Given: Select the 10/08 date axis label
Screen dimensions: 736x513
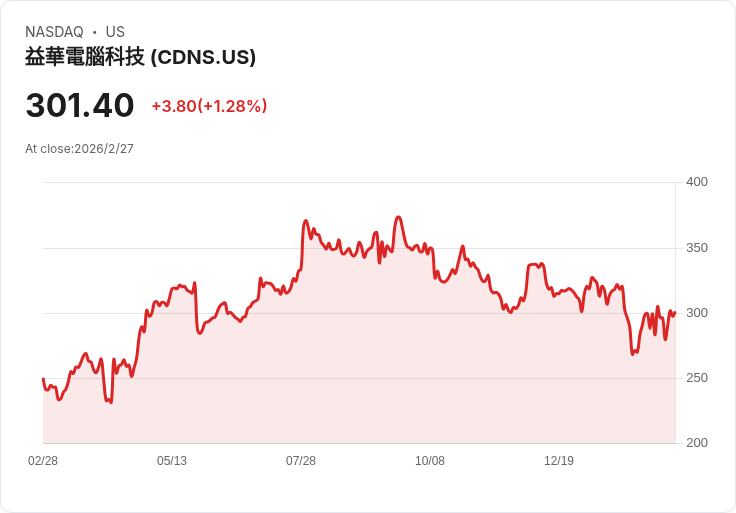Looking at the screenshot, I should 430,461.
